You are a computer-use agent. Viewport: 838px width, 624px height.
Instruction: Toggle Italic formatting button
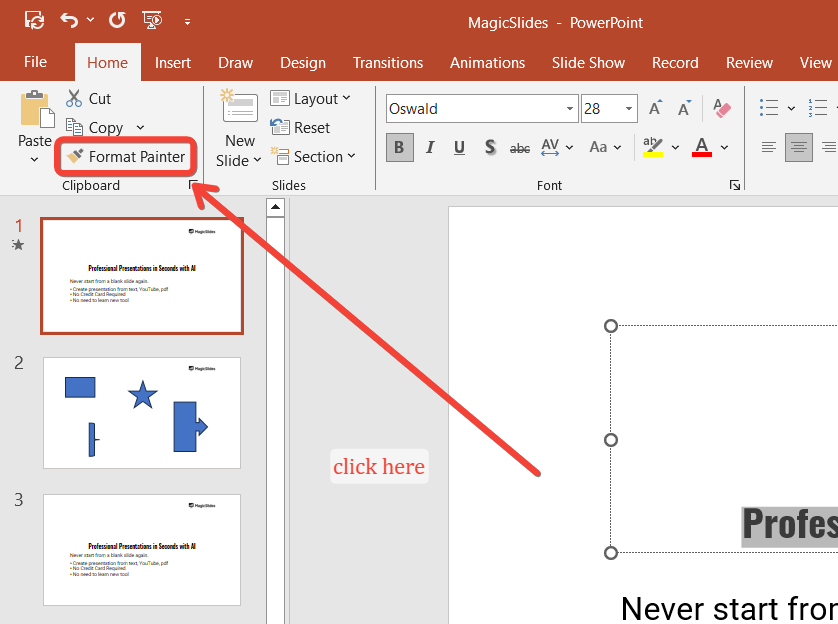point(430,148)
